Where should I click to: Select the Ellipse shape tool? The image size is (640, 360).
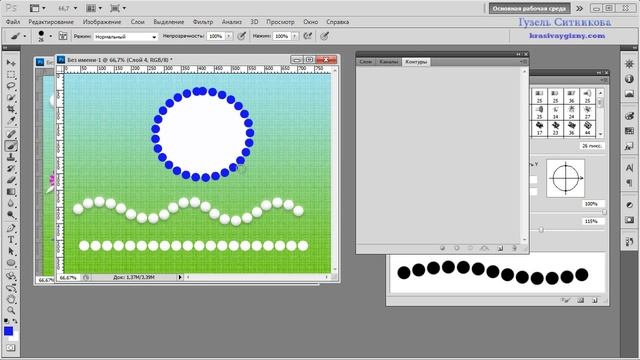pos(11,263)
